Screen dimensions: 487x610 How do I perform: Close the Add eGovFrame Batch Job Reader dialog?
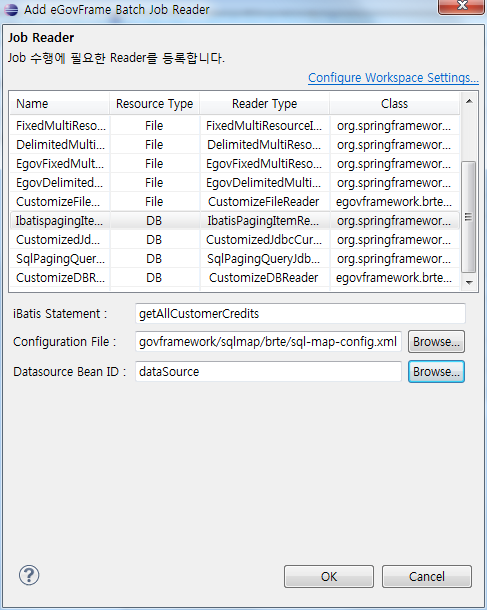point(462,7)
